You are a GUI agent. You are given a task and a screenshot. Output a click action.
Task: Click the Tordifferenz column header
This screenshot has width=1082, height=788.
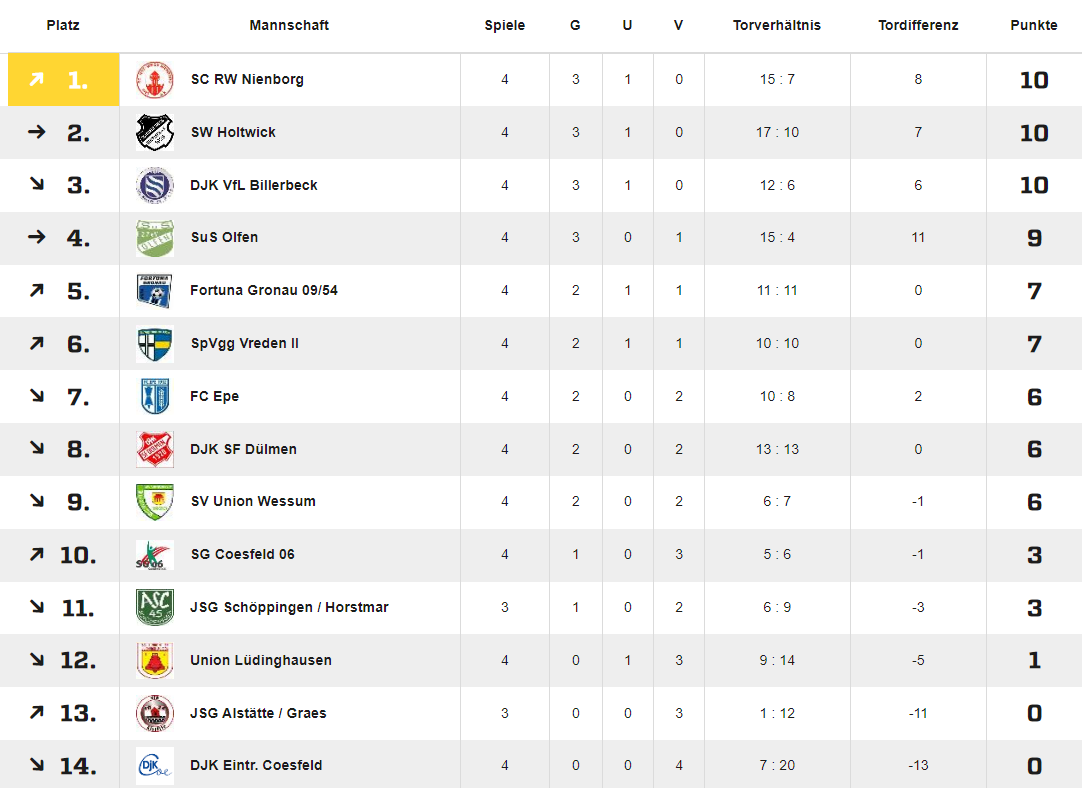(918, 26)
